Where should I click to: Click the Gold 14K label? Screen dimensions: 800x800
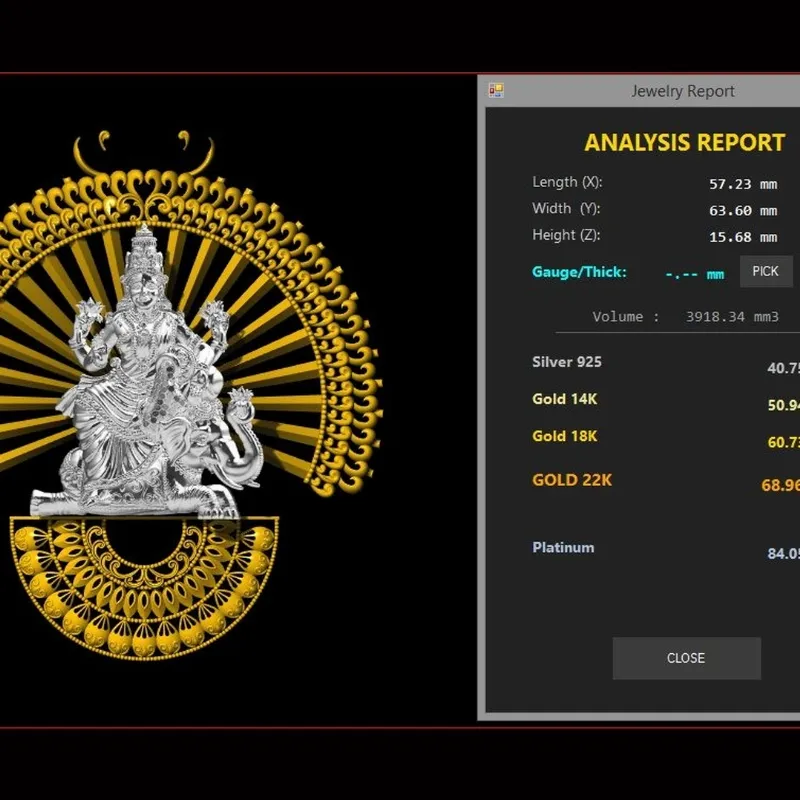[x=564, y=399]
